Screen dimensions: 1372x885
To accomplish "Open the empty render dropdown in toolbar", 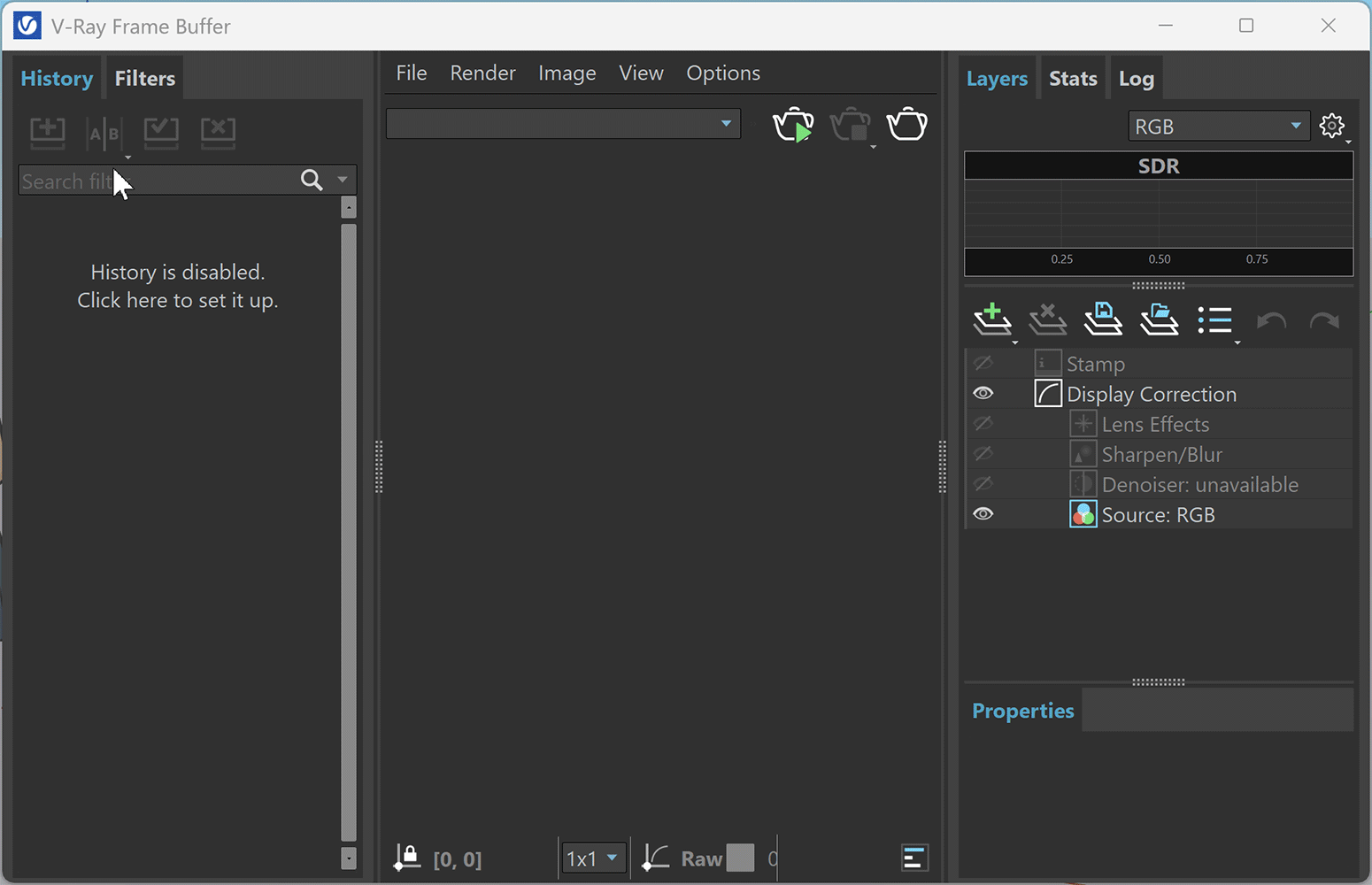I will pos(563,124).
